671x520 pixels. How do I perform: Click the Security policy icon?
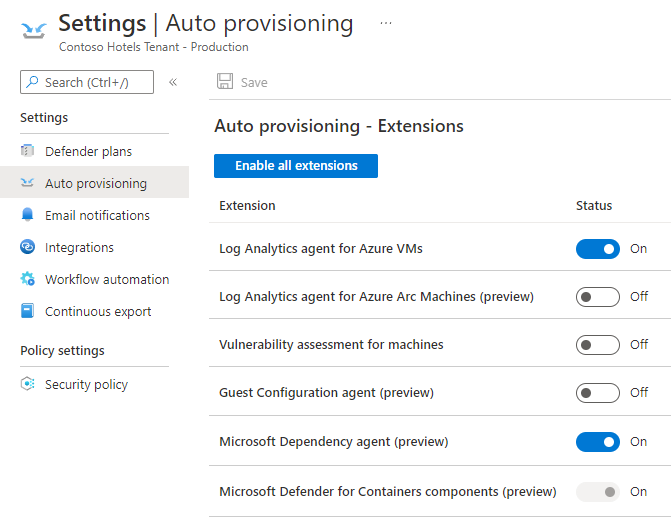[27, 384]
